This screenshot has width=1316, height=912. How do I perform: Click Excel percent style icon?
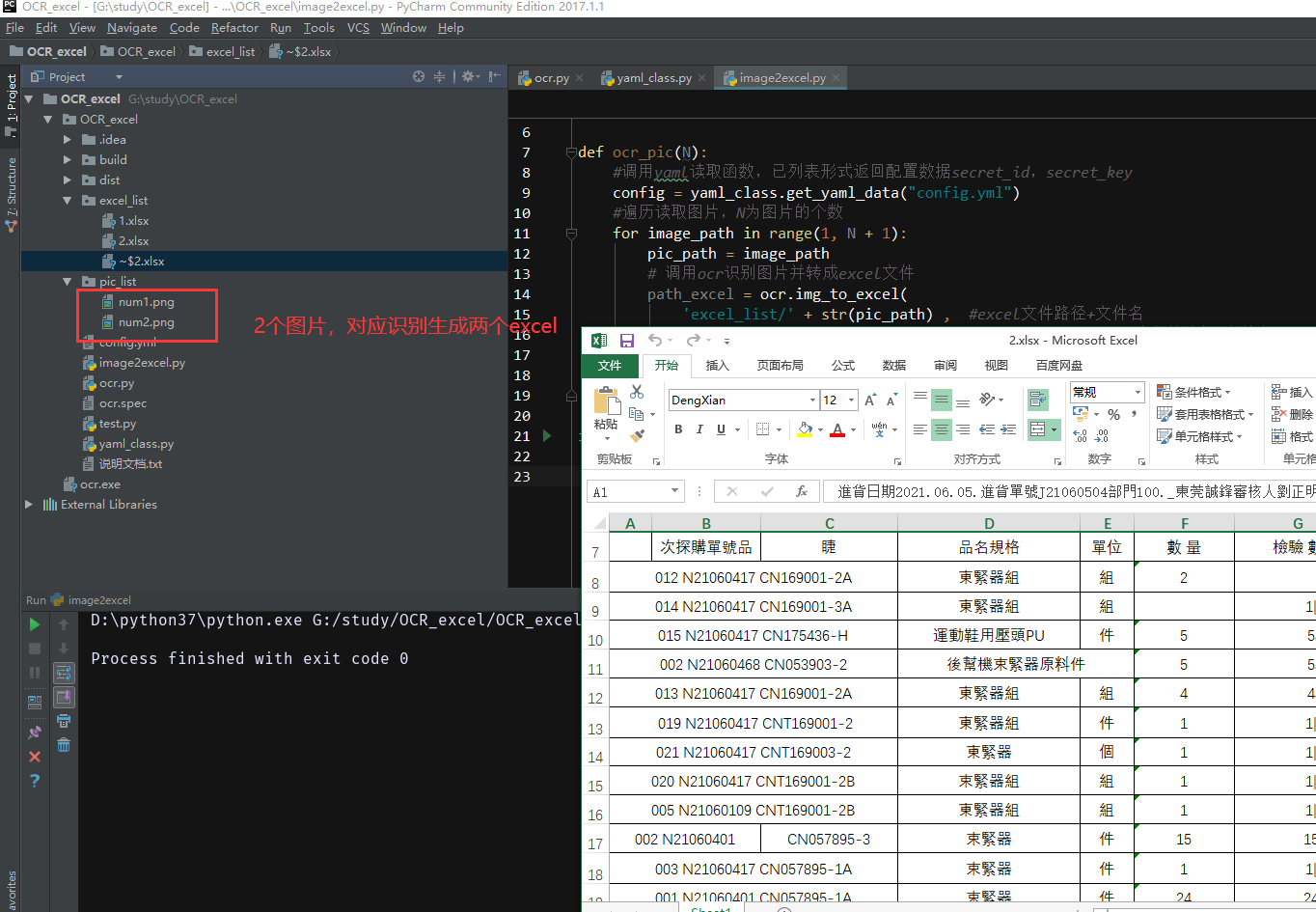point(1114,415)
